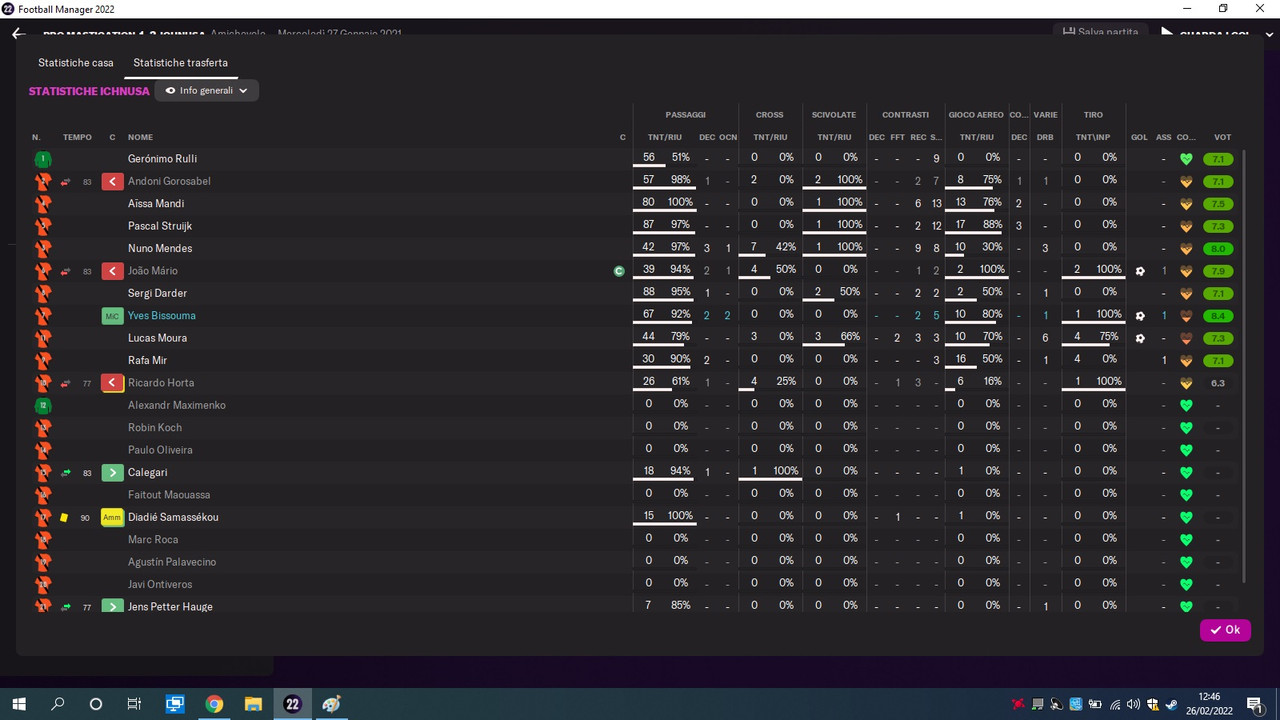Sort by the TEMPO column header
The width and height of the screenshot is (1280, 720).
77,137
